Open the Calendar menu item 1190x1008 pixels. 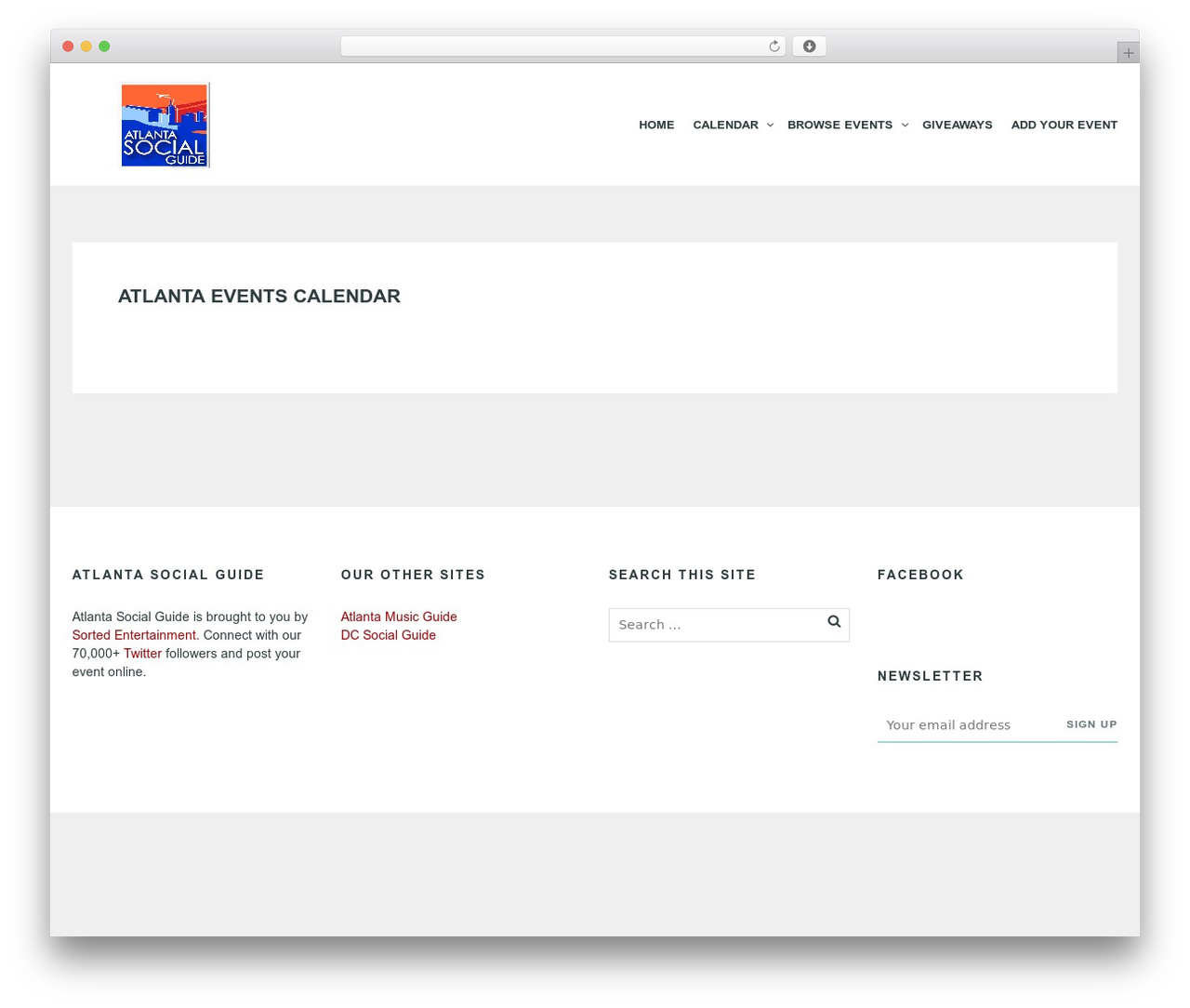[725, 125]
